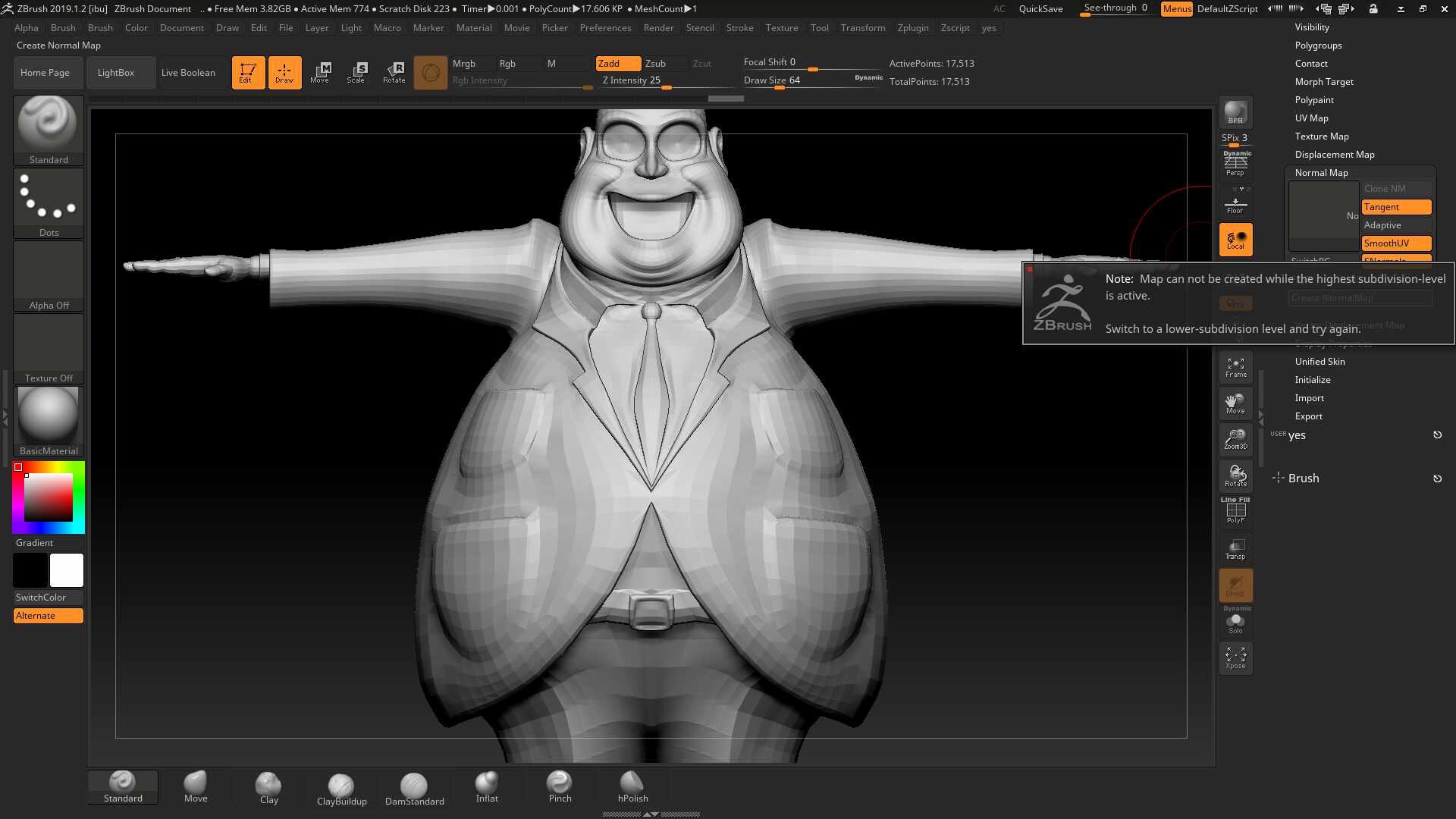
Task: Select the Scale transform icon
Action: tap(356, 73)
